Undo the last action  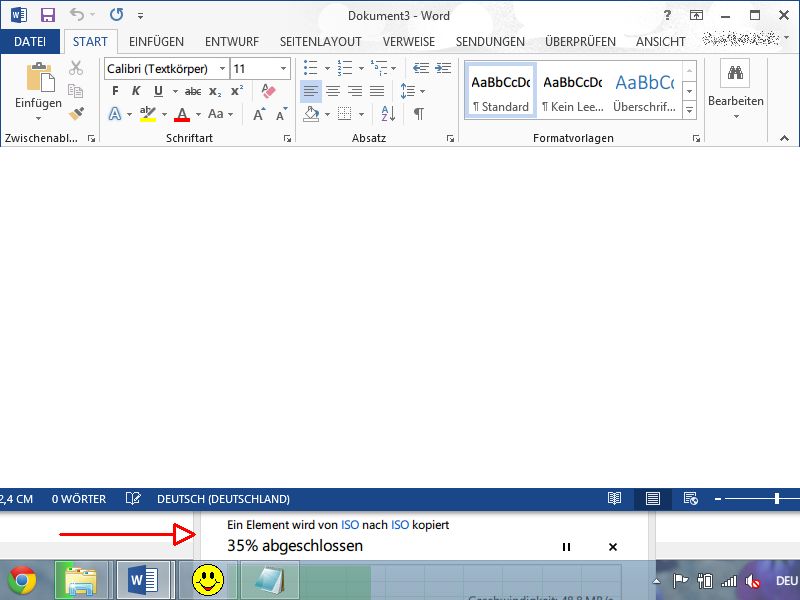[78, 15]
